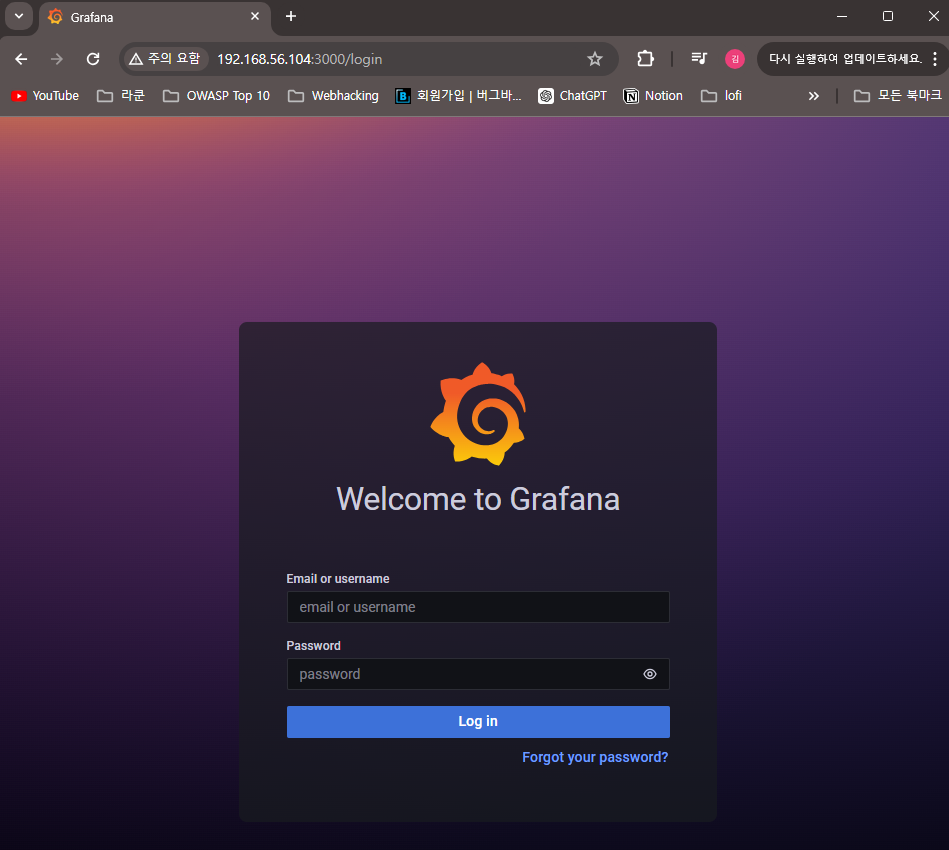Focus the Password input field

[x=478, y=674]
